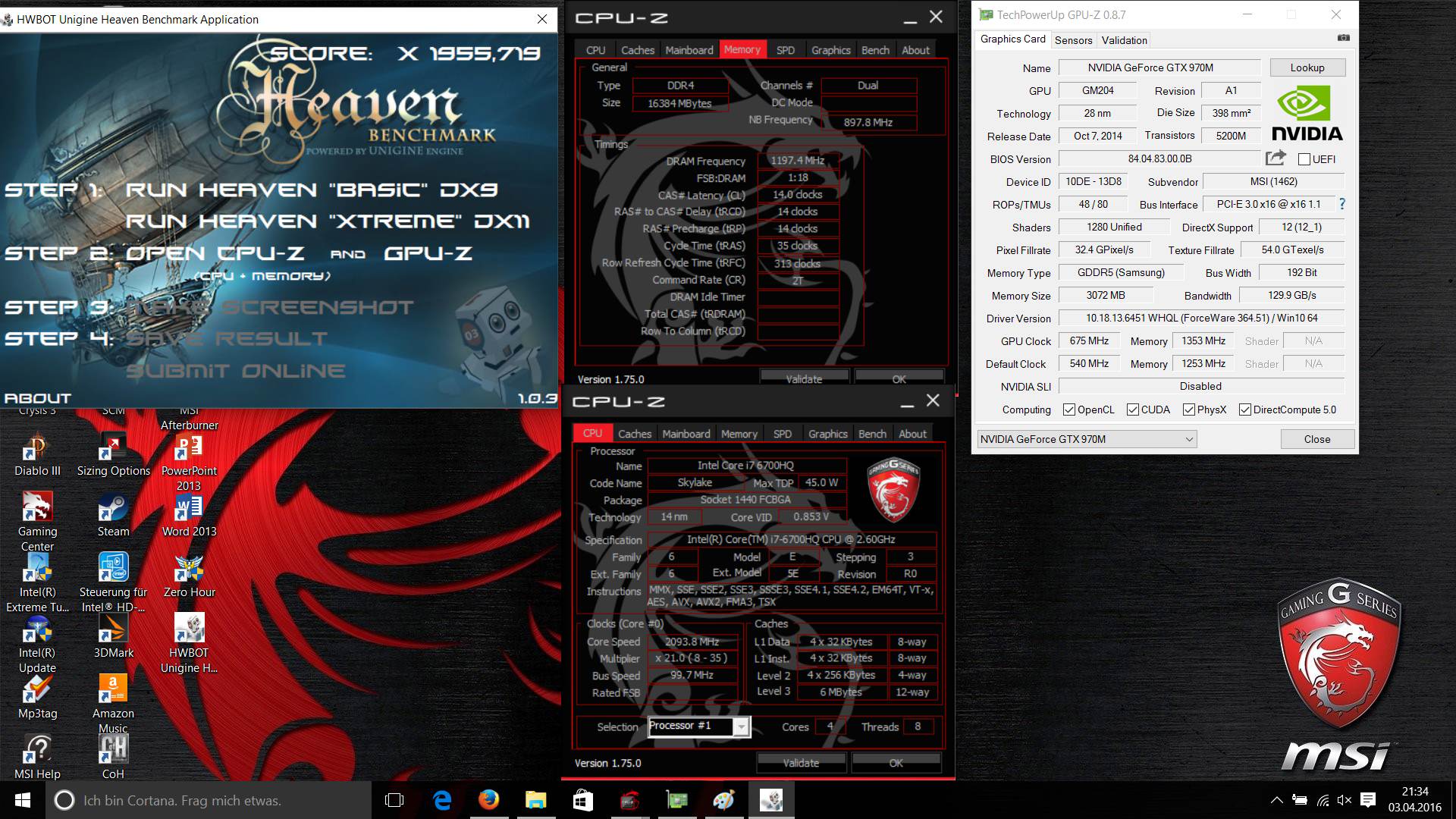Screen dimensions: 1456x819
Task: Open the Sizing Options desktop icon
Action: pos(114,455)
